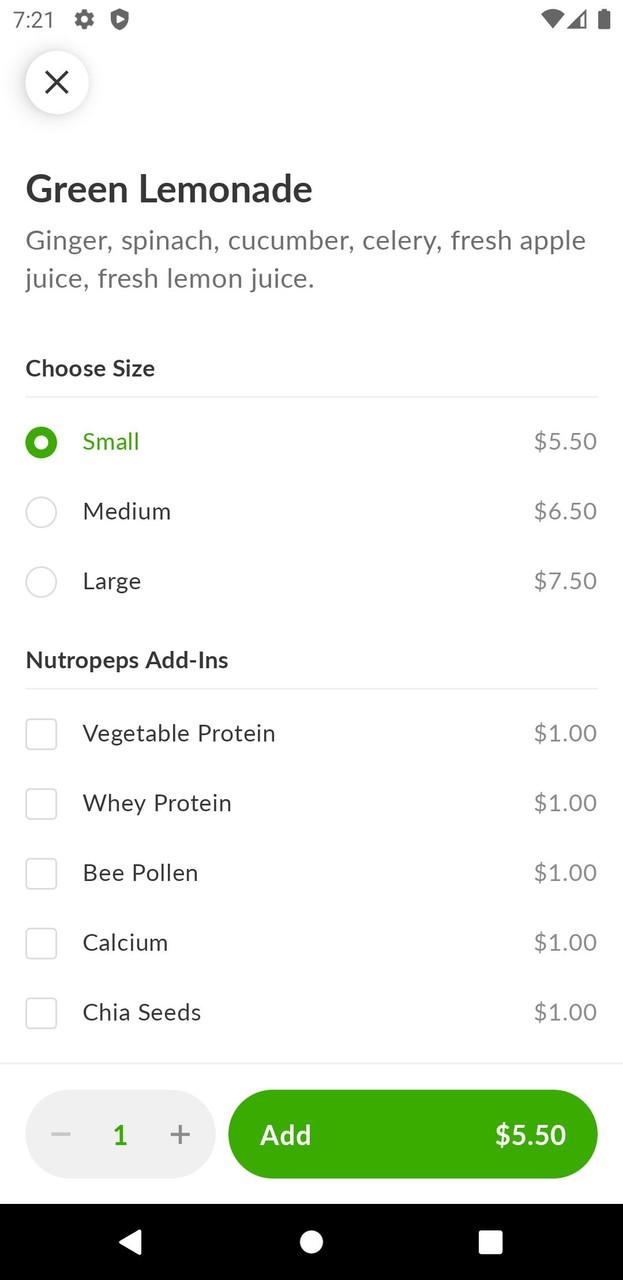
Task: Choose the Medium size radio button
Action: 41,512
